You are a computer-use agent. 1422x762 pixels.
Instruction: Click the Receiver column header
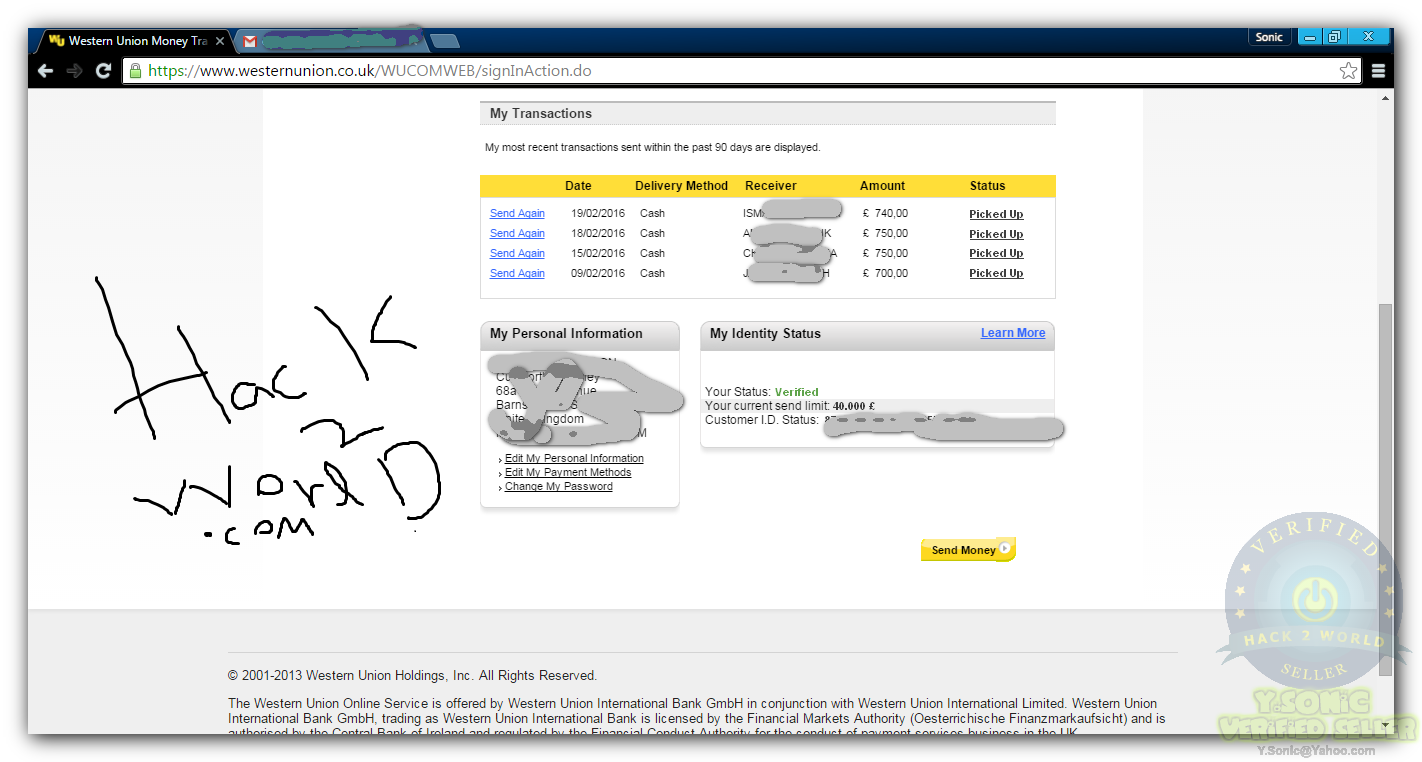(x=771, y=186)
